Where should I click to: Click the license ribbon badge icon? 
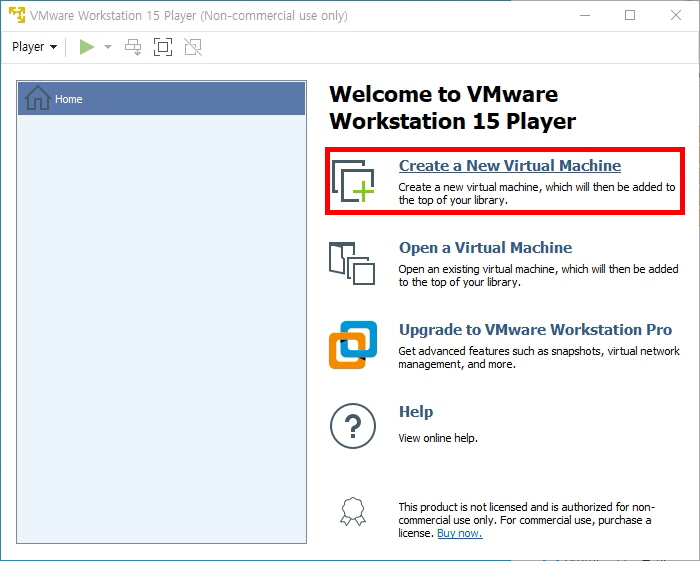tap(353, 511)
